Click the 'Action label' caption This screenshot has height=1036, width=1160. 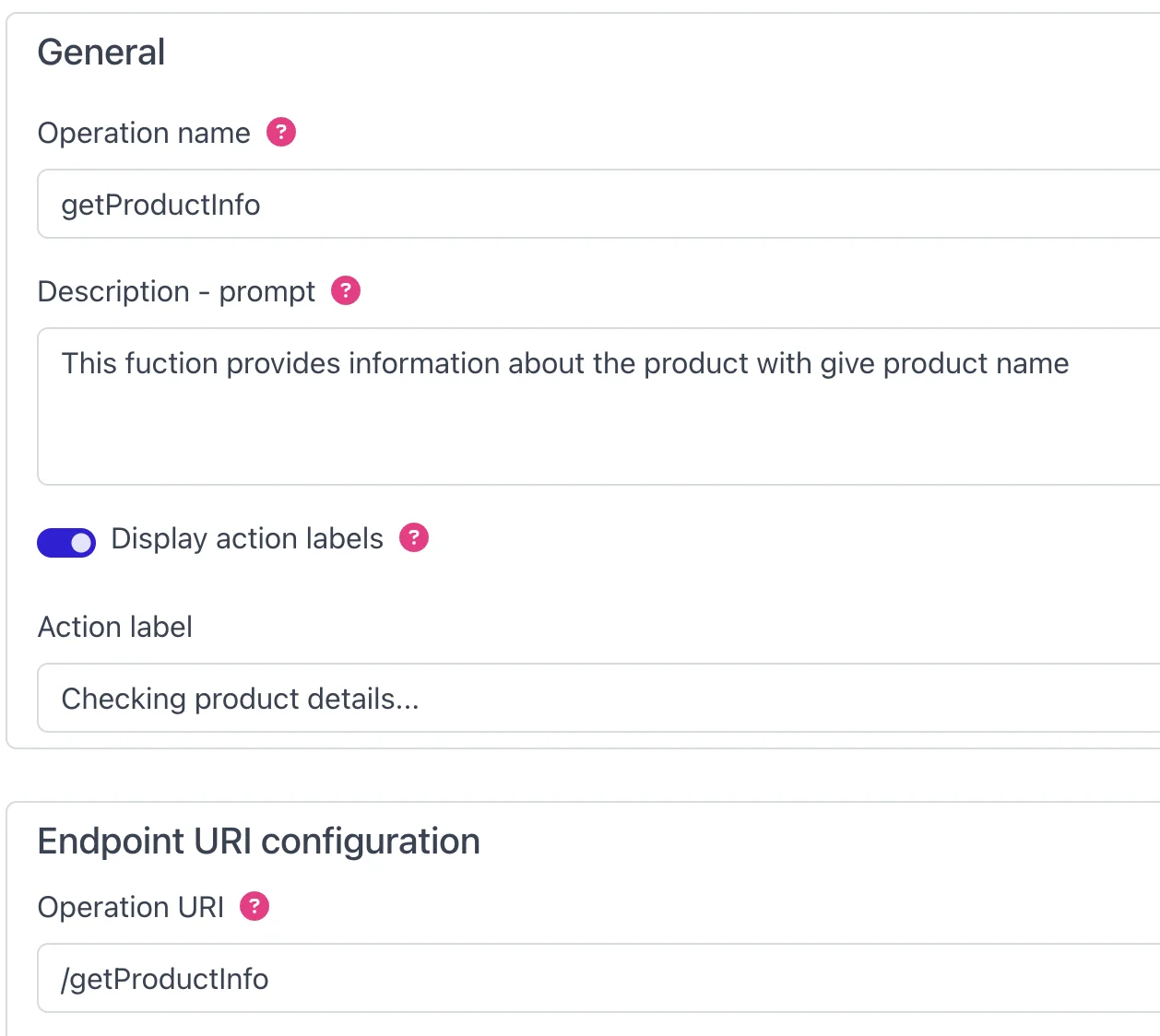(115, 628)
